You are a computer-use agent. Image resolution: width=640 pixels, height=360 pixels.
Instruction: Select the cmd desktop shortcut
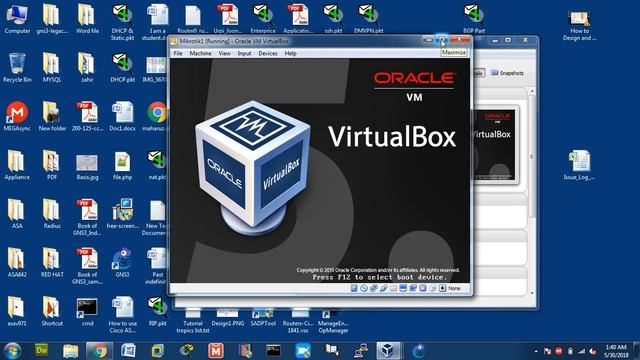tap(87, 312)
